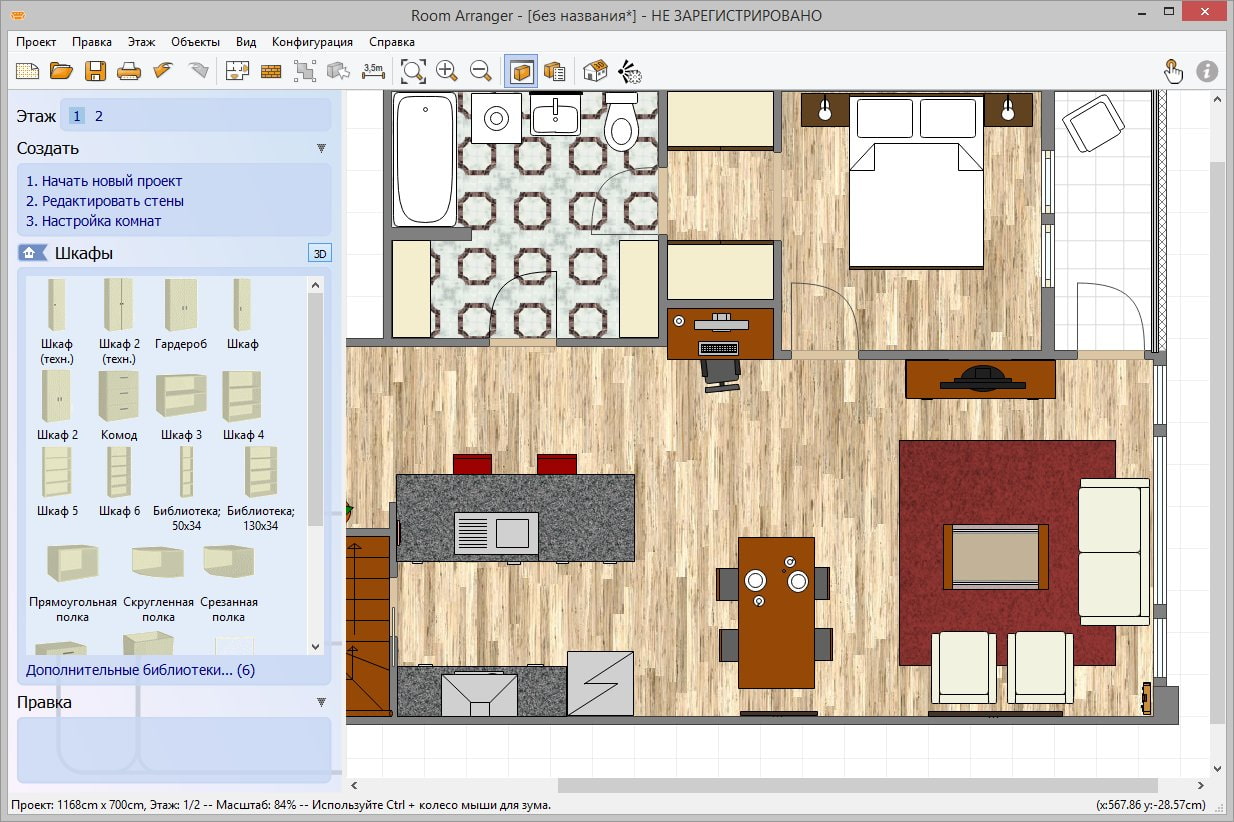
Task: Toggle the highlighted orange box view button
Action: pyautogui.click(x=520, y=71)
